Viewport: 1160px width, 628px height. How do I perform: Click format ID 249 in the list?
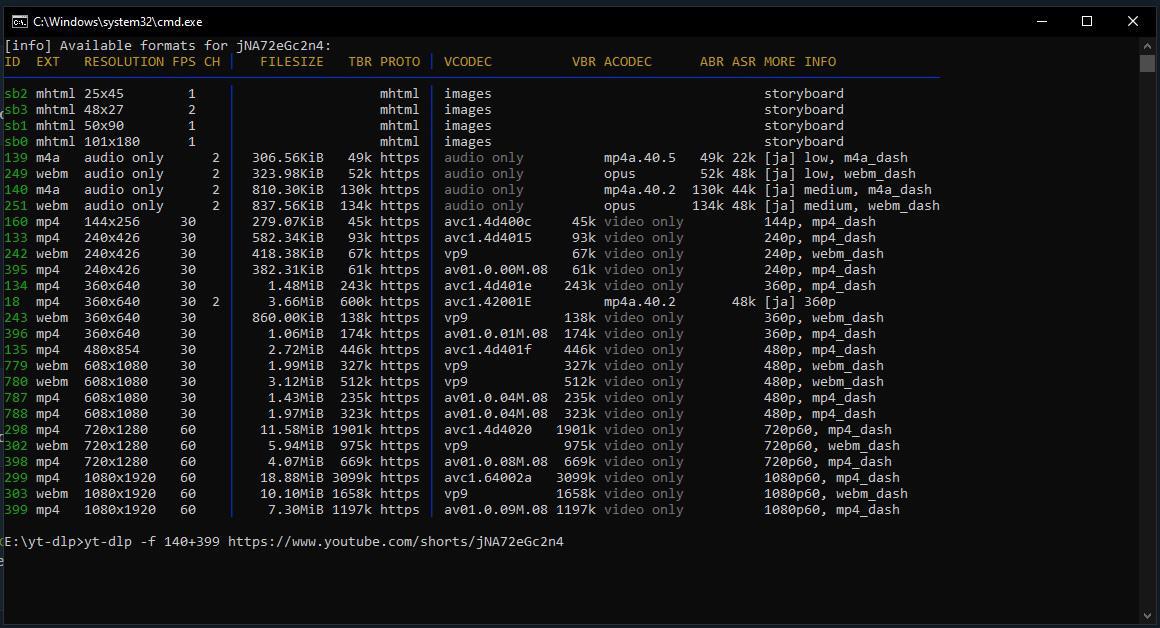point(16,174)
